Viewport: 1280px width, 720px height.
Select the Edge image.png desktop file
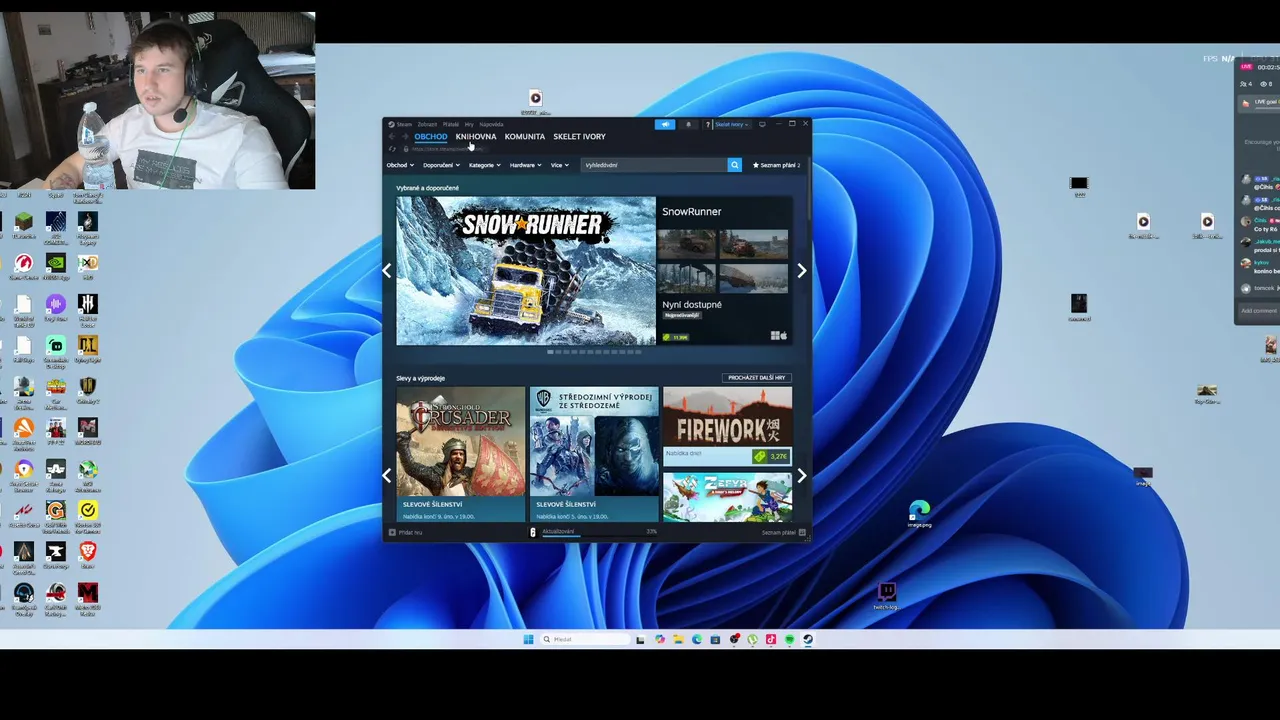coord(919,514)
